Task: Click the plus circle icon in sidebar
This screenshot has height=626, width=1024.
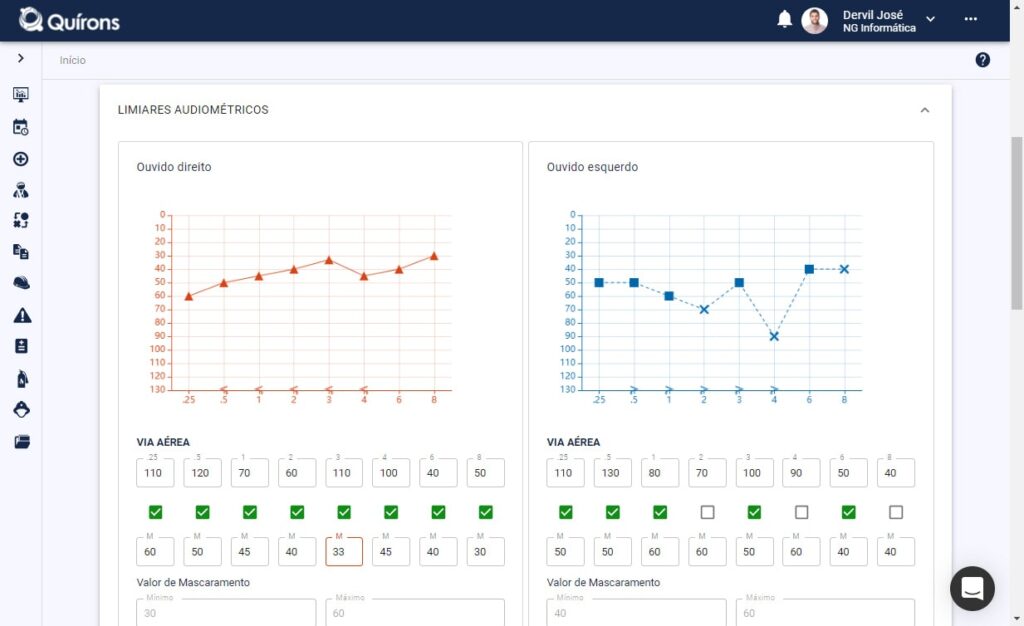Action: point(21,159)
